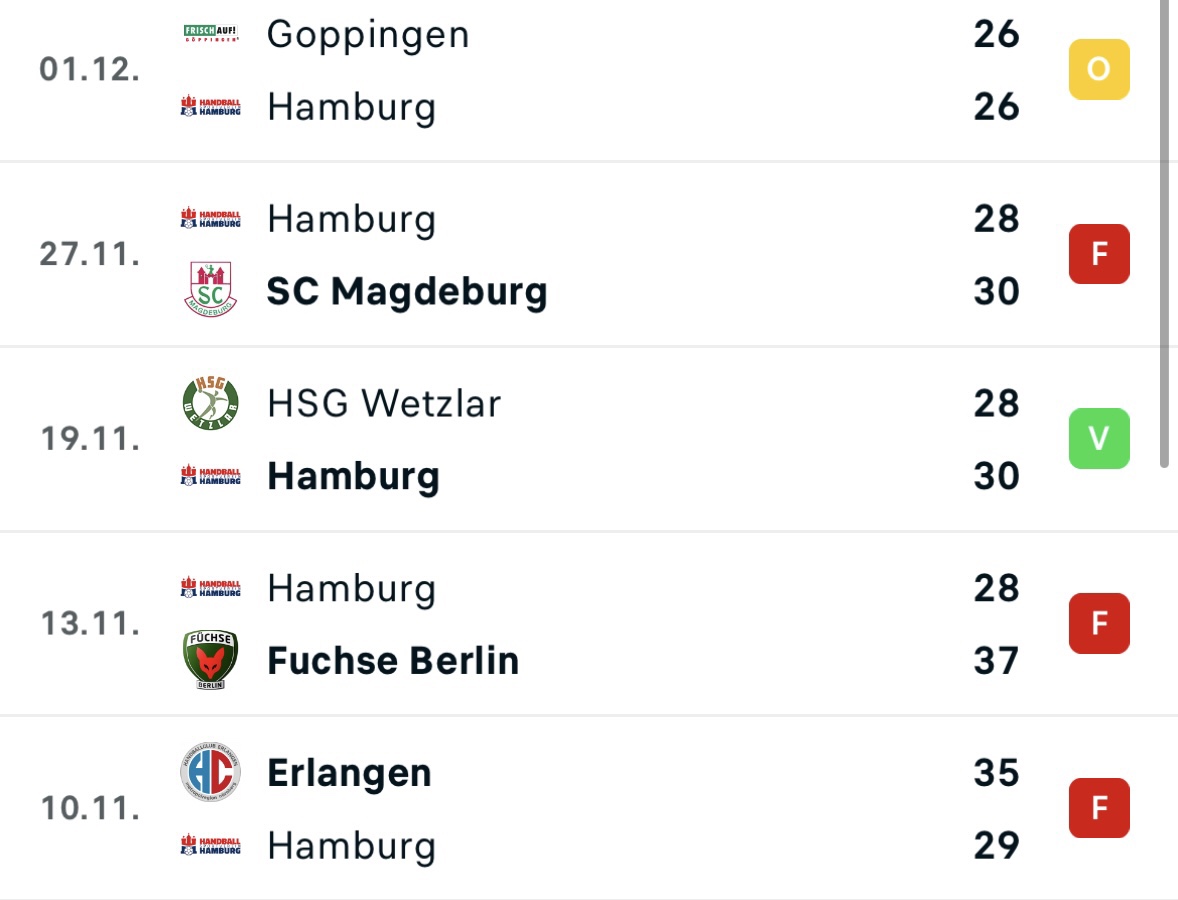Click the HSG Wetzlar round logo
This screenshot has width=1178, height=900.
[210, 403]
